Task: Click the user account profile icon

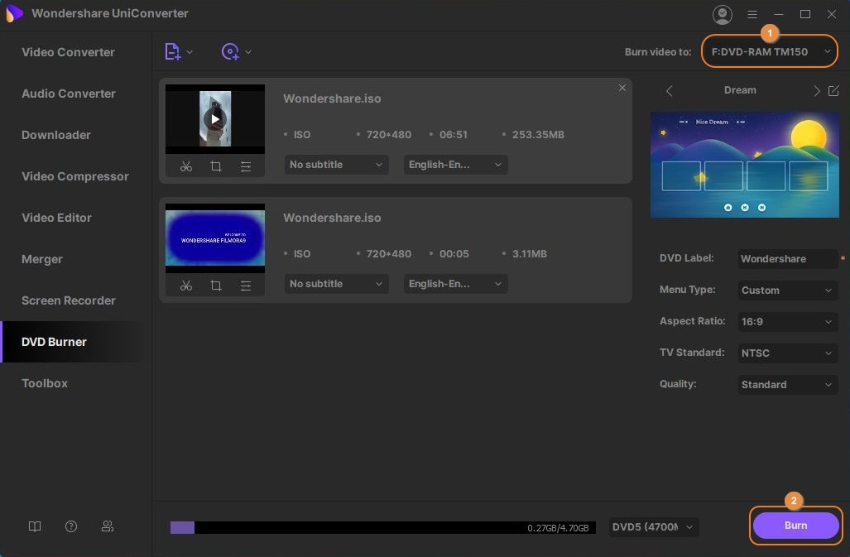Action: click(722, 14)
